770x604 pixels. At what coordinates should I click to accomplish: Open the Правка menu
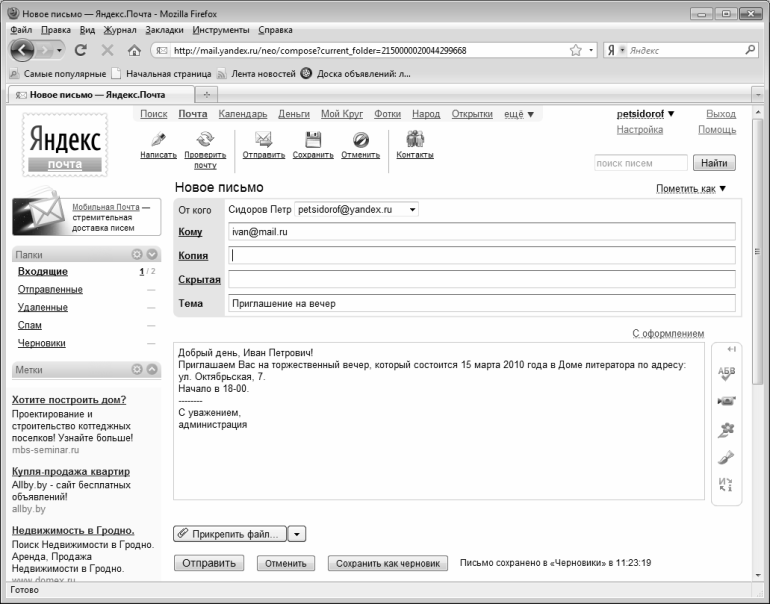pyautogui.click(x=56, y=30)
